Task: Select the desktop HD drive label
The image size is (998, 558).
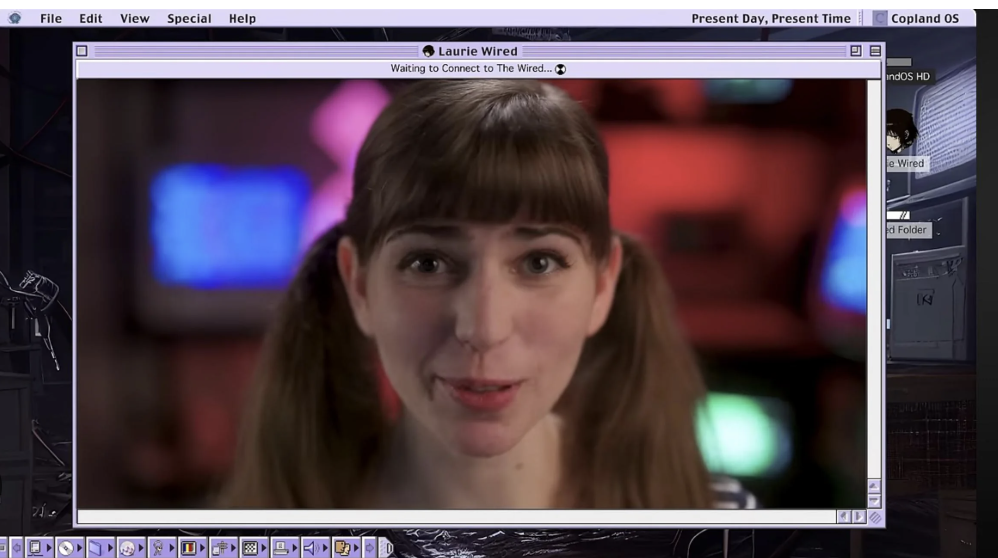Action: 909,76
